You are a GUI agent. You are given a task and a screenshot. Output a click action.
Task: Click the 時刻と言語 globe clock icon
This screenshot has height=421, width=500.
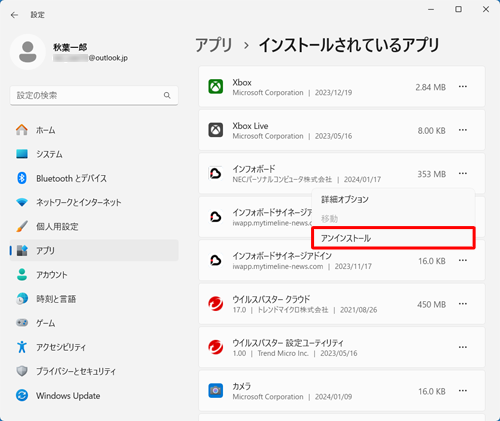pos(22,298)
